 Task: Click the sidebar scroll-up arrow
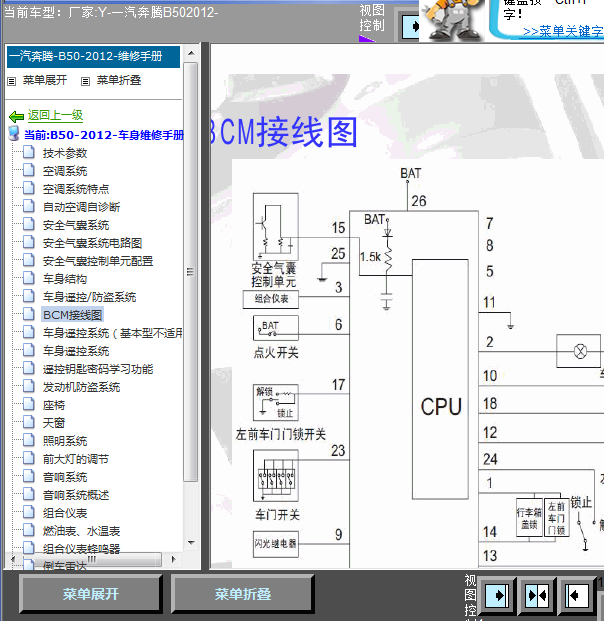click(x=191, y=53)
